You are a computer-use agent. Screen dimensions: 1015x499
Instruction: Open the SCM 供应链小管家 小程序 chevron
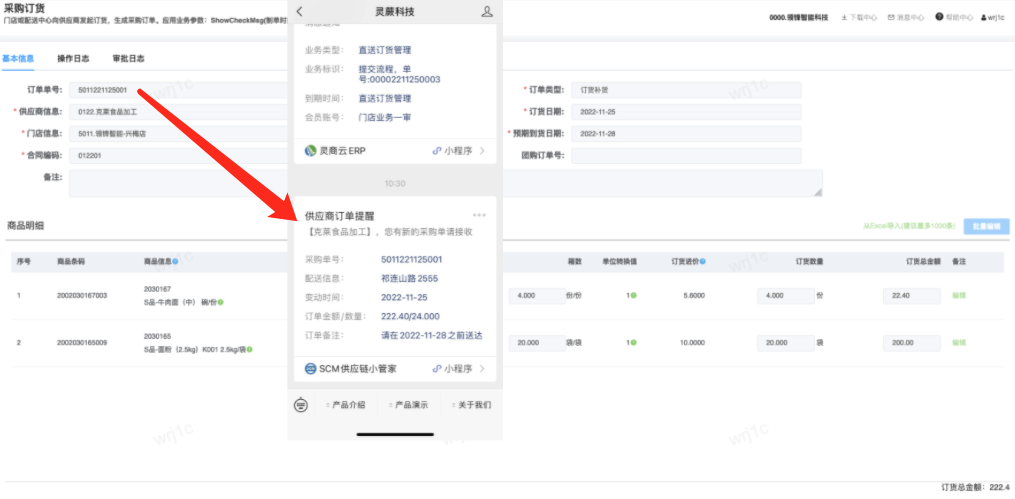click(482, 369)
